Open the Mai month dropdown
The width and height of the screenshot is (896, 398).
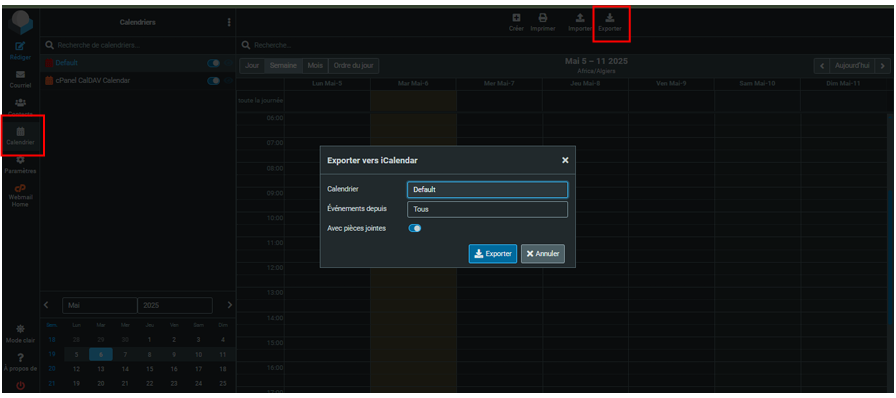99,305
